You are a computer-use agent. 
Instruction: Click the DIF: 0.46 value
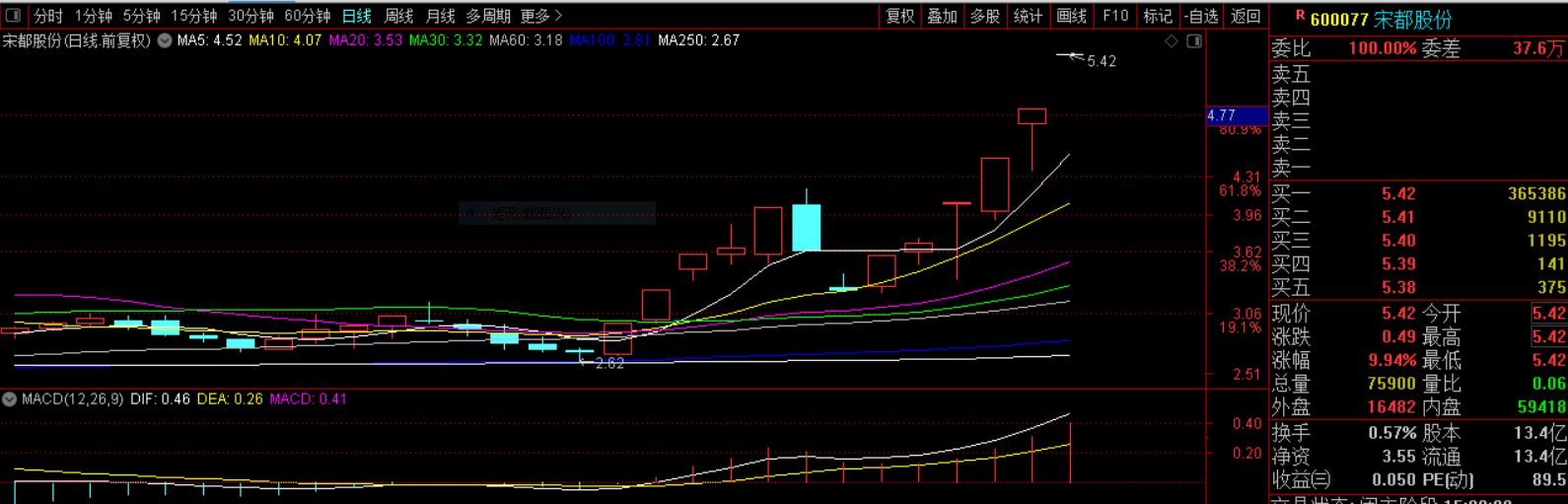(161, 399)
